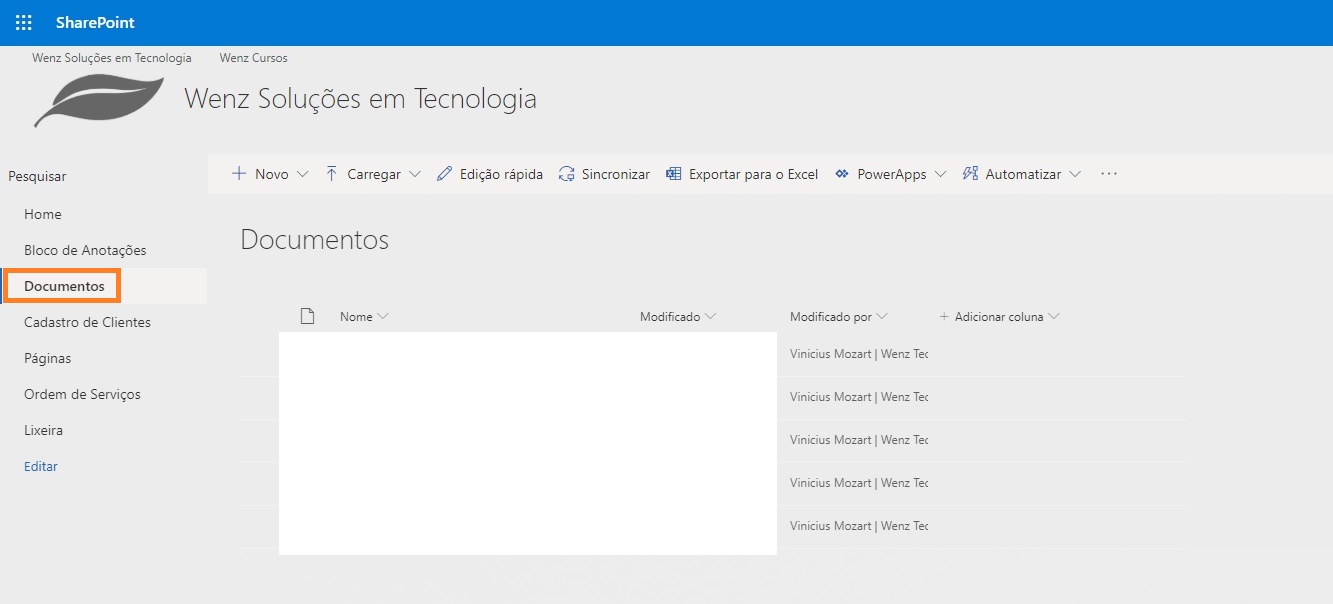The height and width of the screenshot is (604, 1333).
Task: Open the Nome column header menu
Action: click(364, 316)
